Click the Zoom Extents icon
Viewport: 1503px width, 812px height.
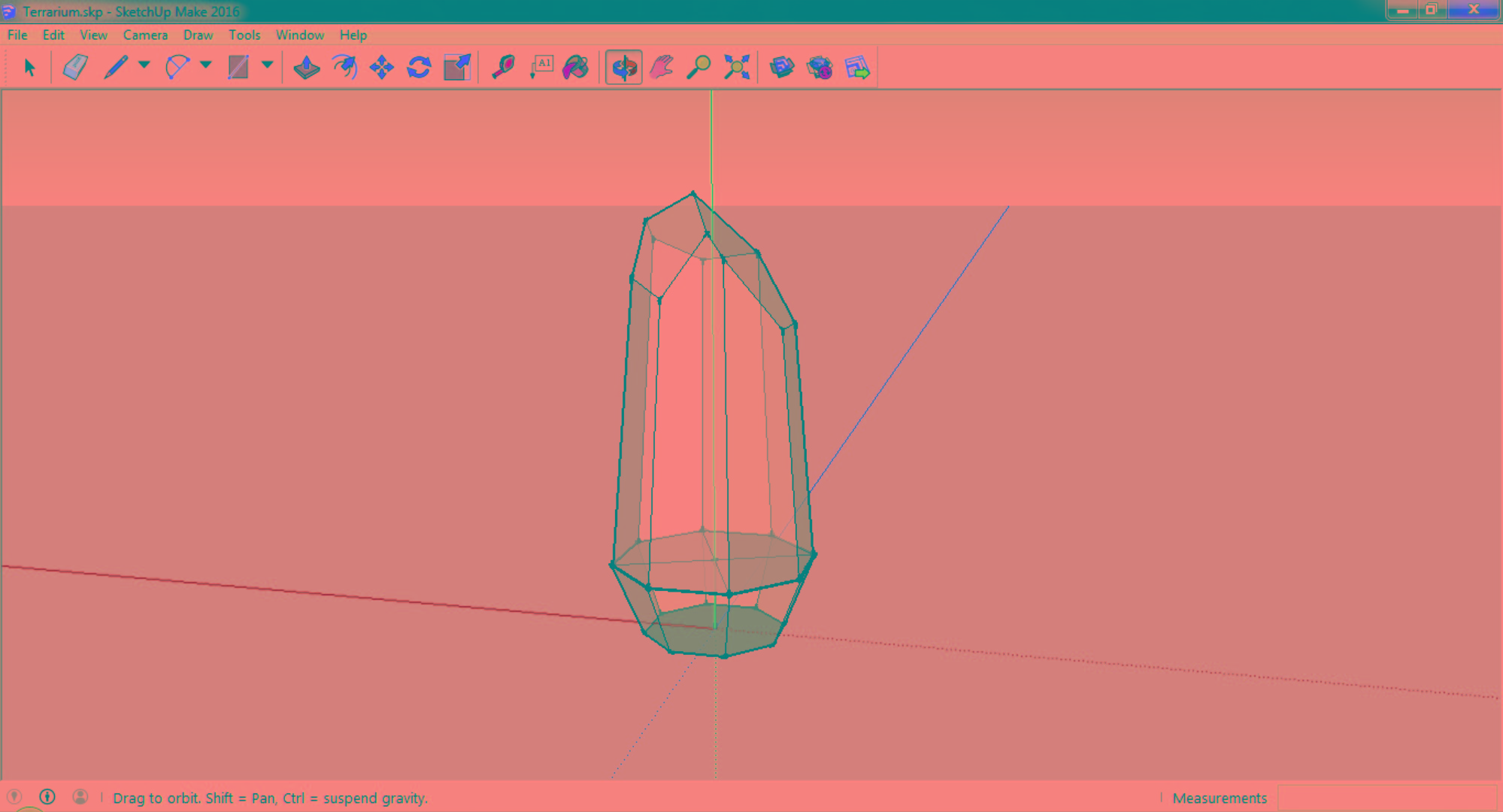(737, 67)
